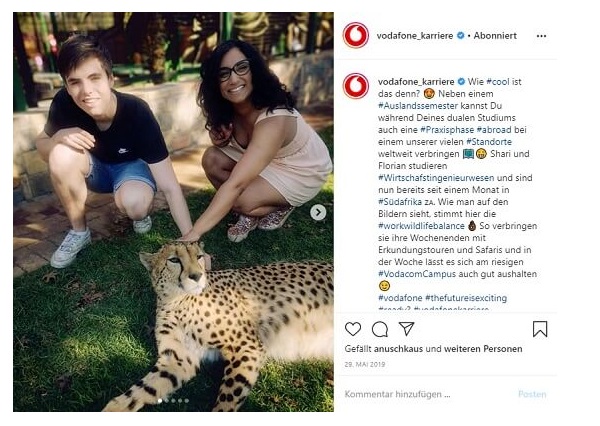
Task: Go to next photo with carousel arrow
Action: click(x=318, y=212)
